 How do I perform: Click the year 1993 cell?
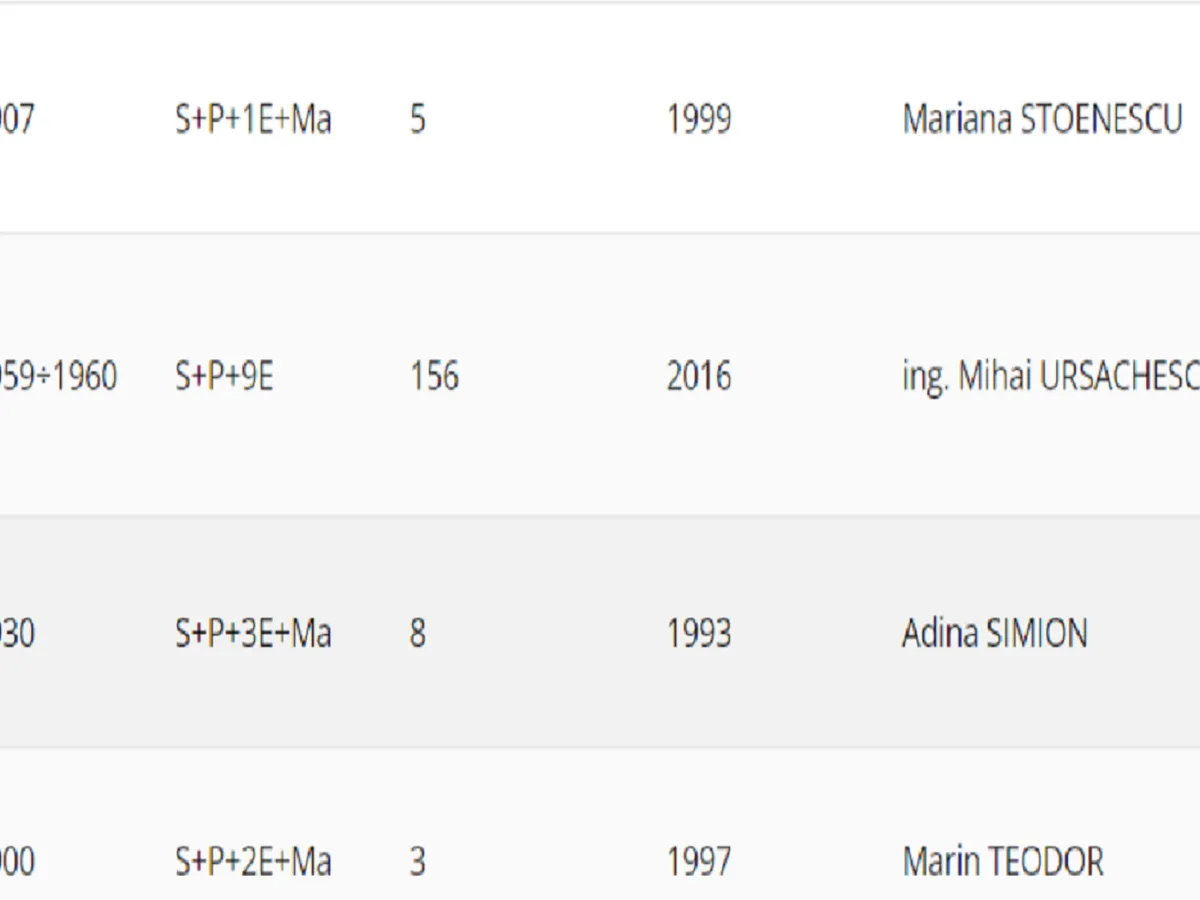point(699,634)
